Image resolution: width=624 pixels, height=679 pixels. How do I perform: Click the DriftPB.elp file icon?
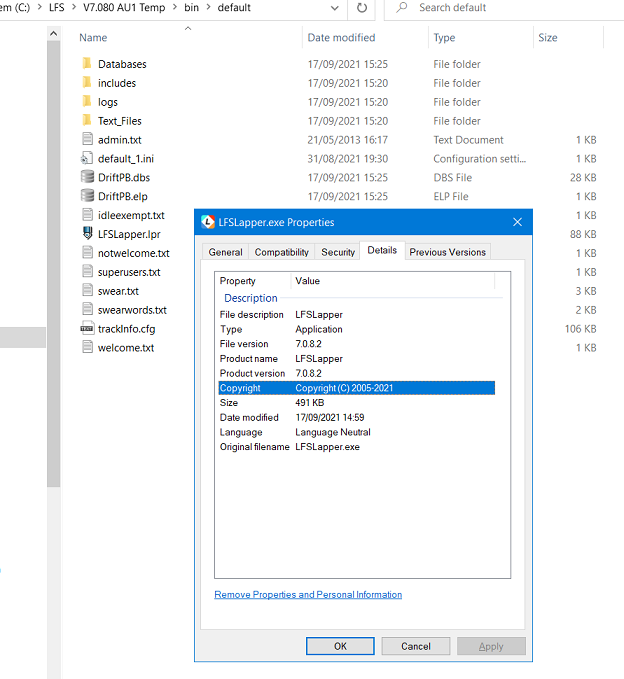(87, 196)
